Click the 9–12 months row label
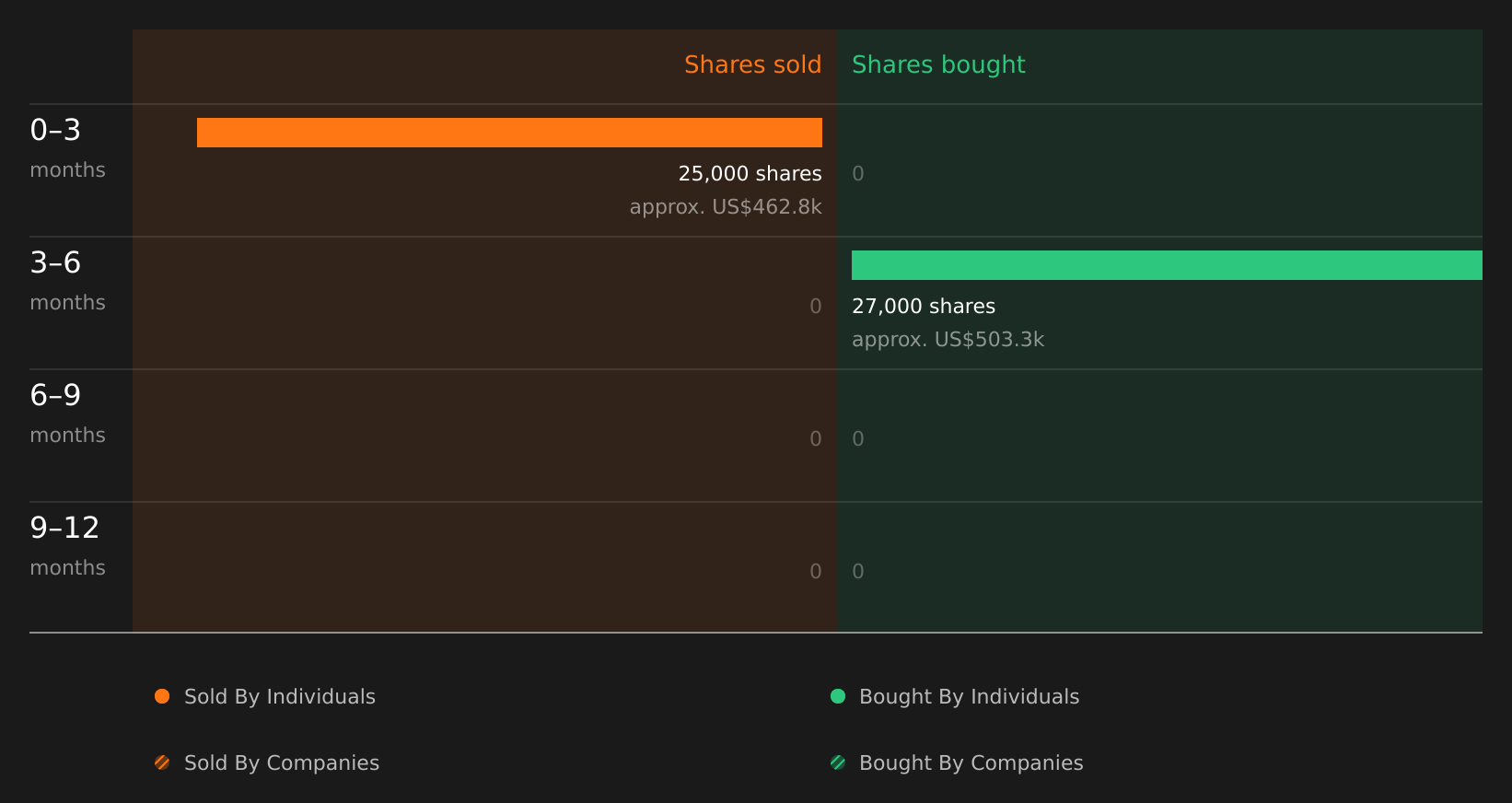 pos(67,546)
